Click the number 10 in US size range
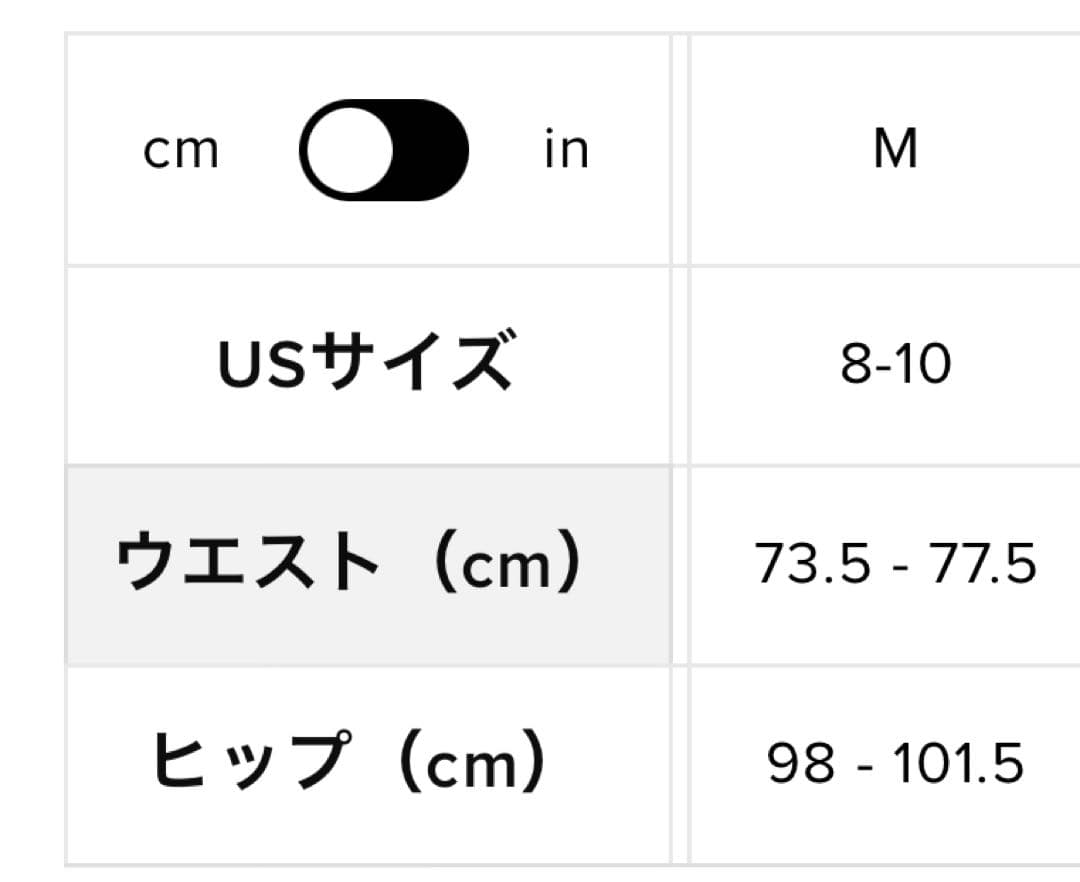 (928, 365)
